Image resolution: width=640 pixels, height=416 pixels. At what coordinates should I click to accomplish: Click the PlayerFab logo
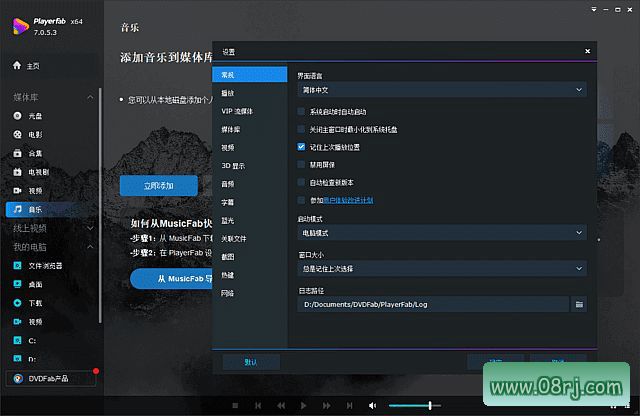coord(20,27)
